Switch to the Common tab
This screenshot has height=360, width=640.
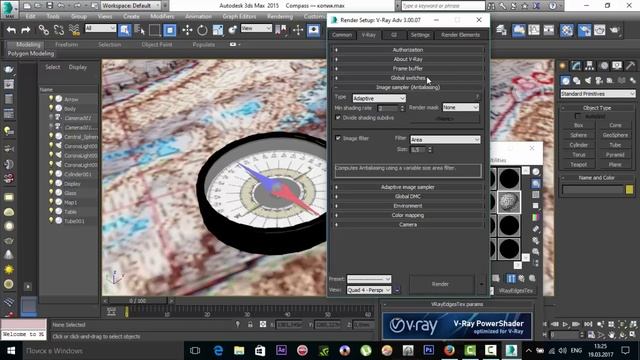(342, 35)
